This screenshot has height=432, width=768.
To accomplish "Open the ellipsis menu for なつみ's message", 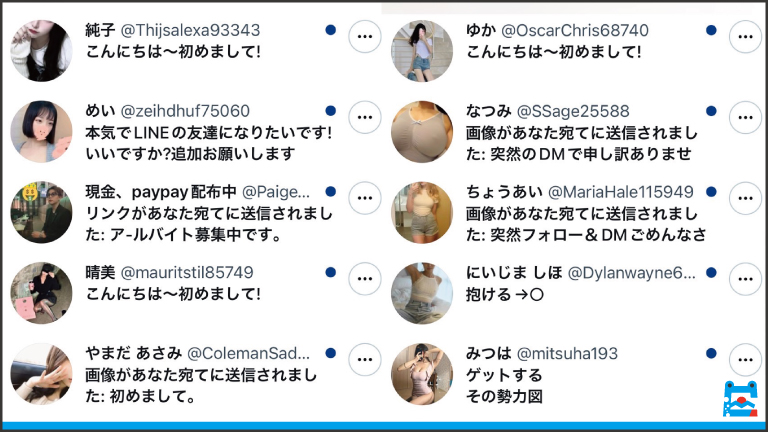I will pos(745,117).
